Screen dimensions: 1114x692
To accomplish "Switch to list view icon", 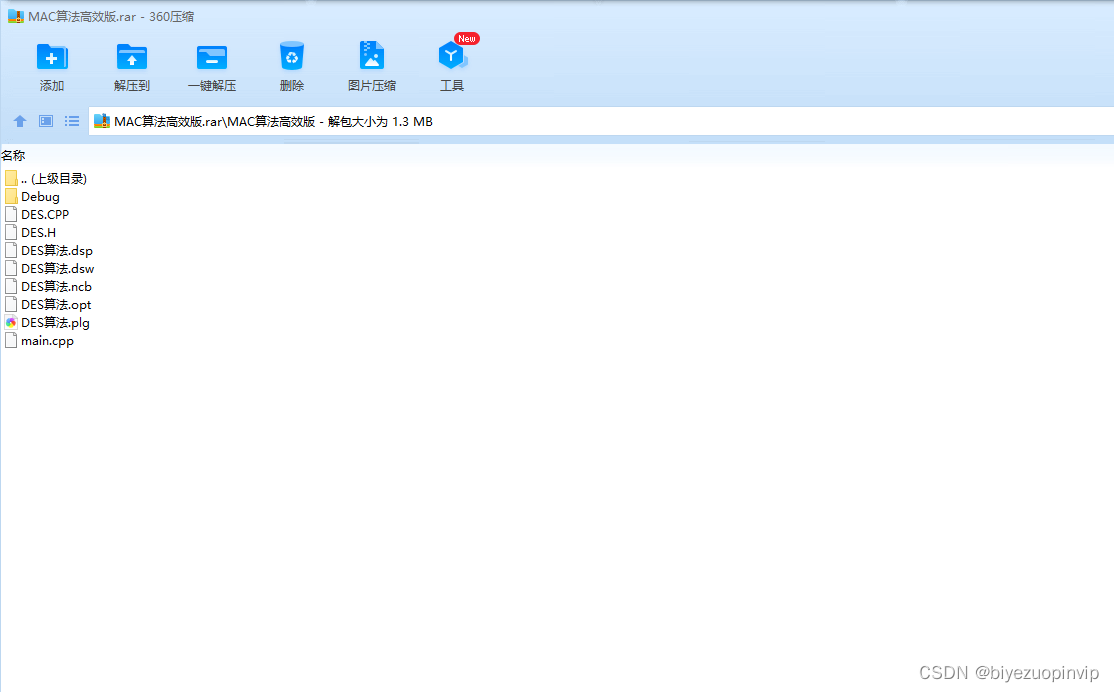I will 72,121.
